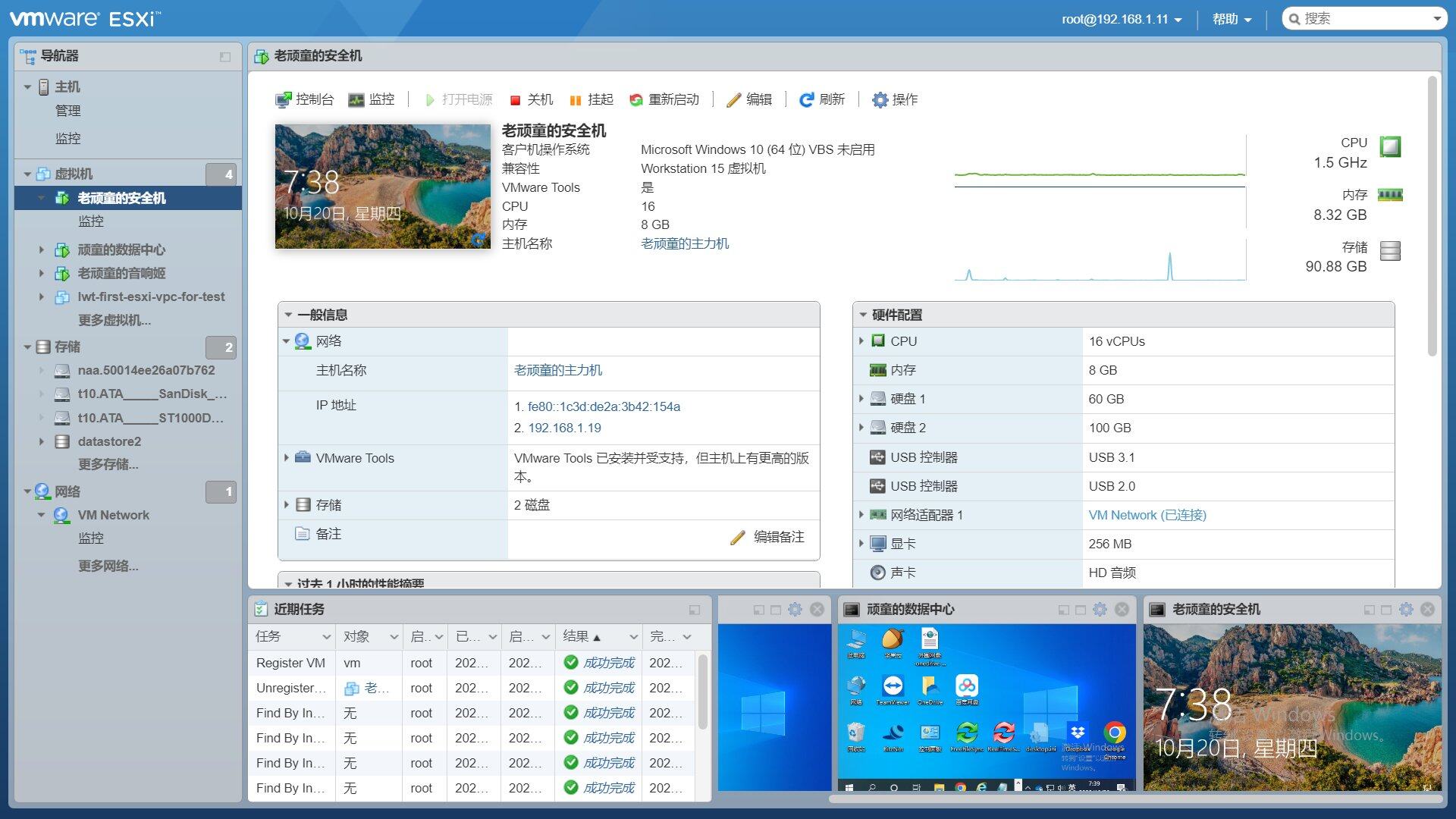Click VM Network (已连接) link

click(1147, 515)
